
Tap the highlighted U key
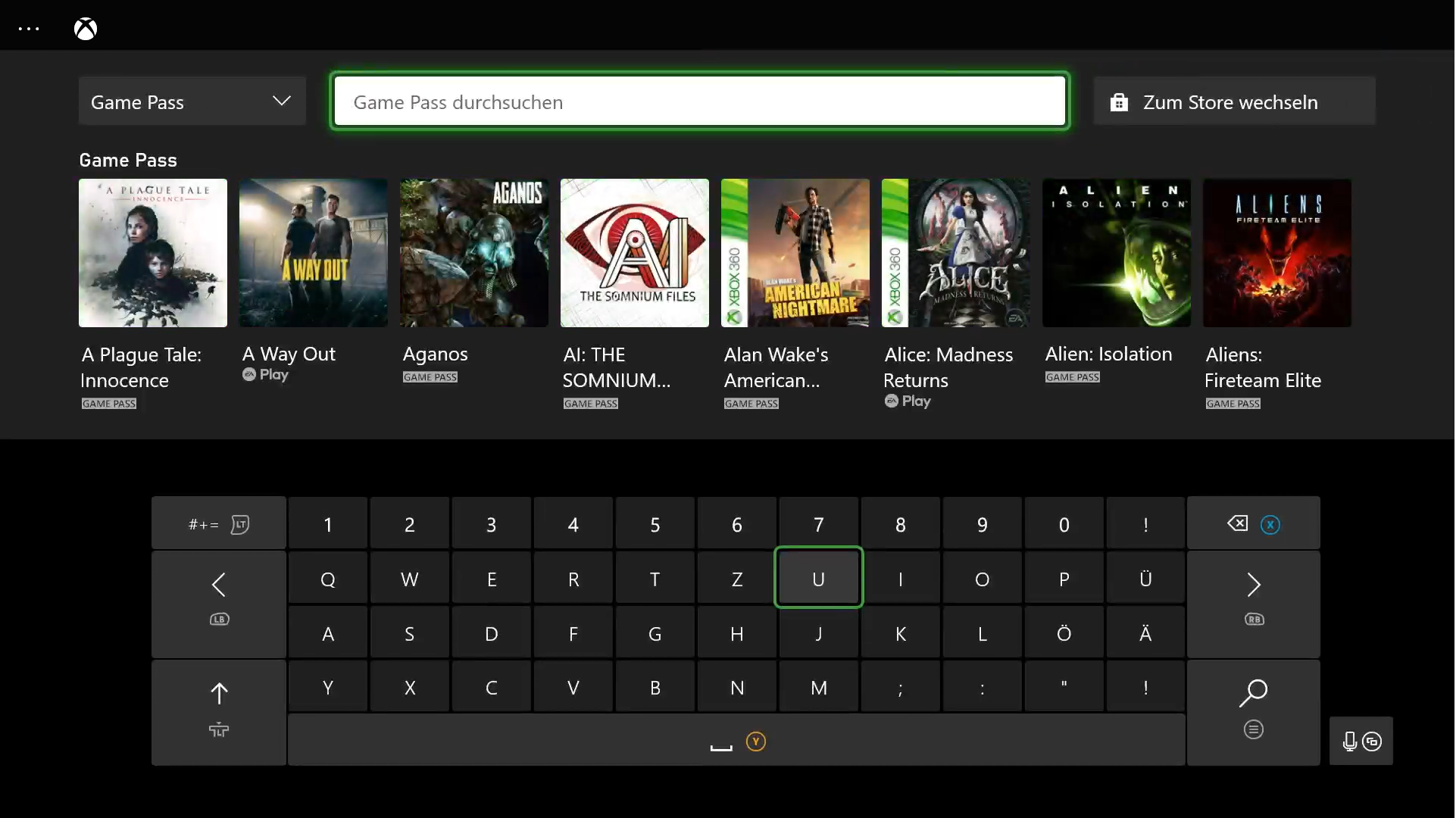coord(819,578)
